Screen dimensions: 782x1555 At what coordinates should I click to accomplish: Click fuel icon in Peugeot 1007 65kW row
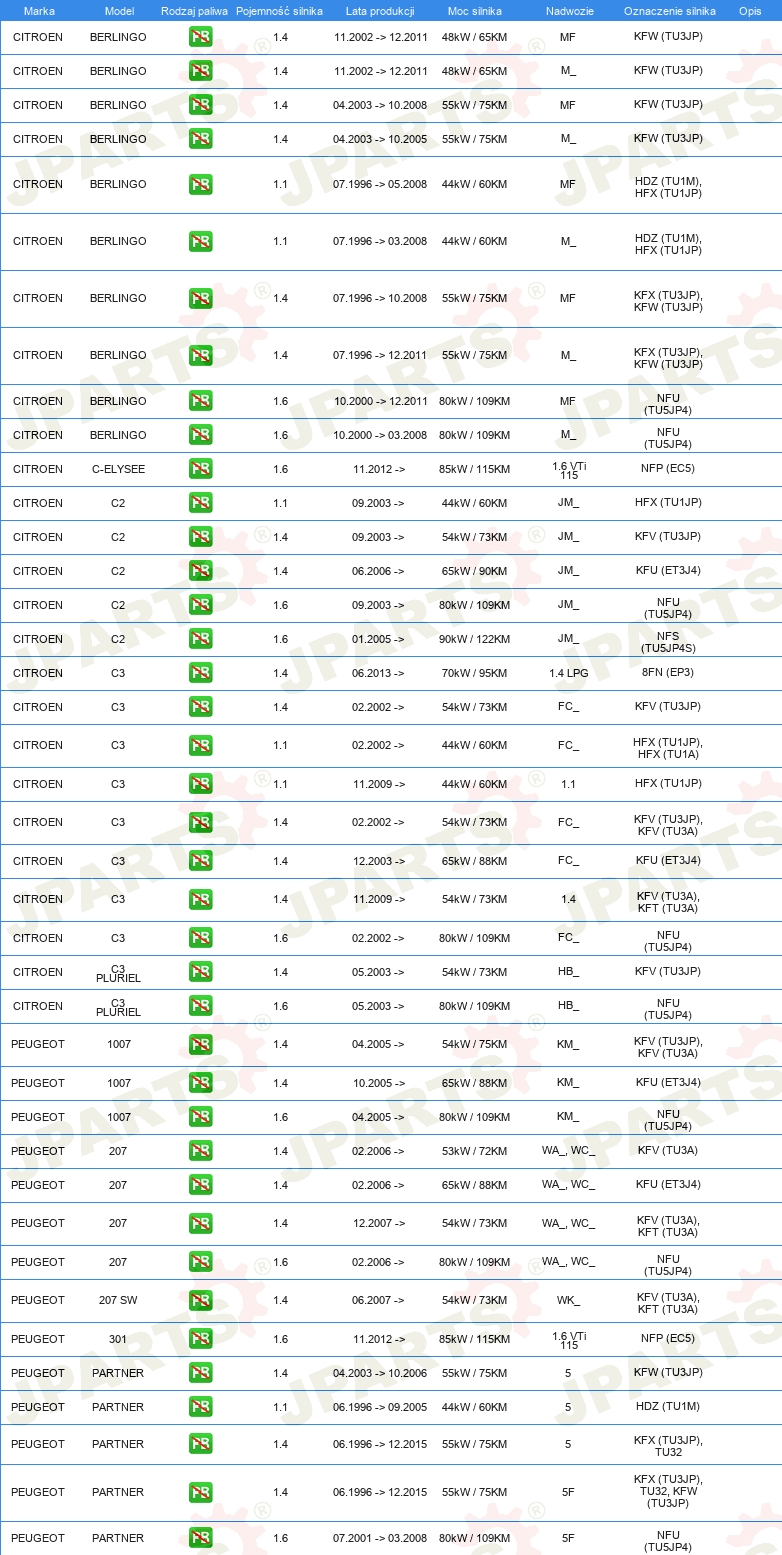200,1083
